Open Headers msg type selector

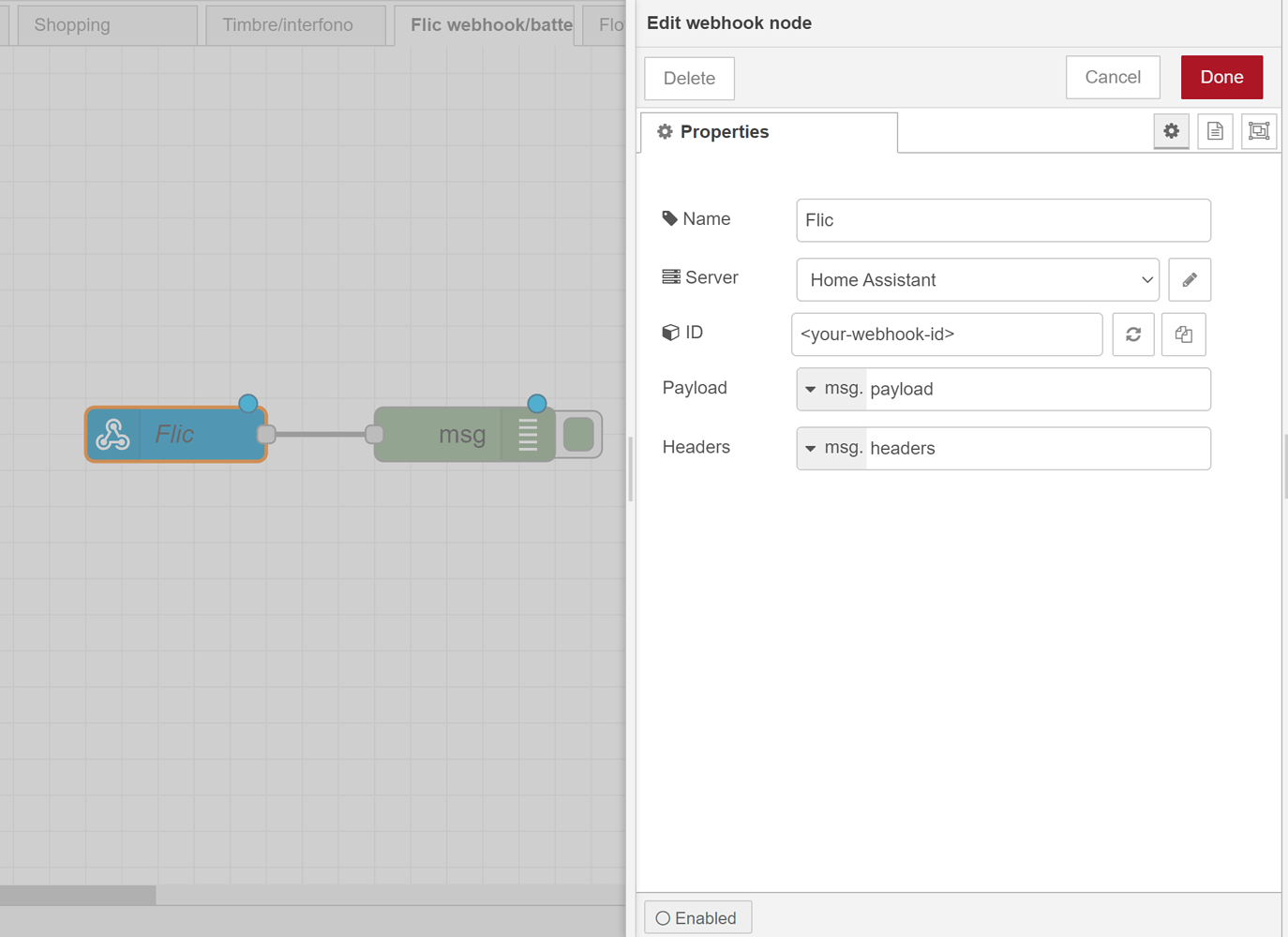click(831, 448)
